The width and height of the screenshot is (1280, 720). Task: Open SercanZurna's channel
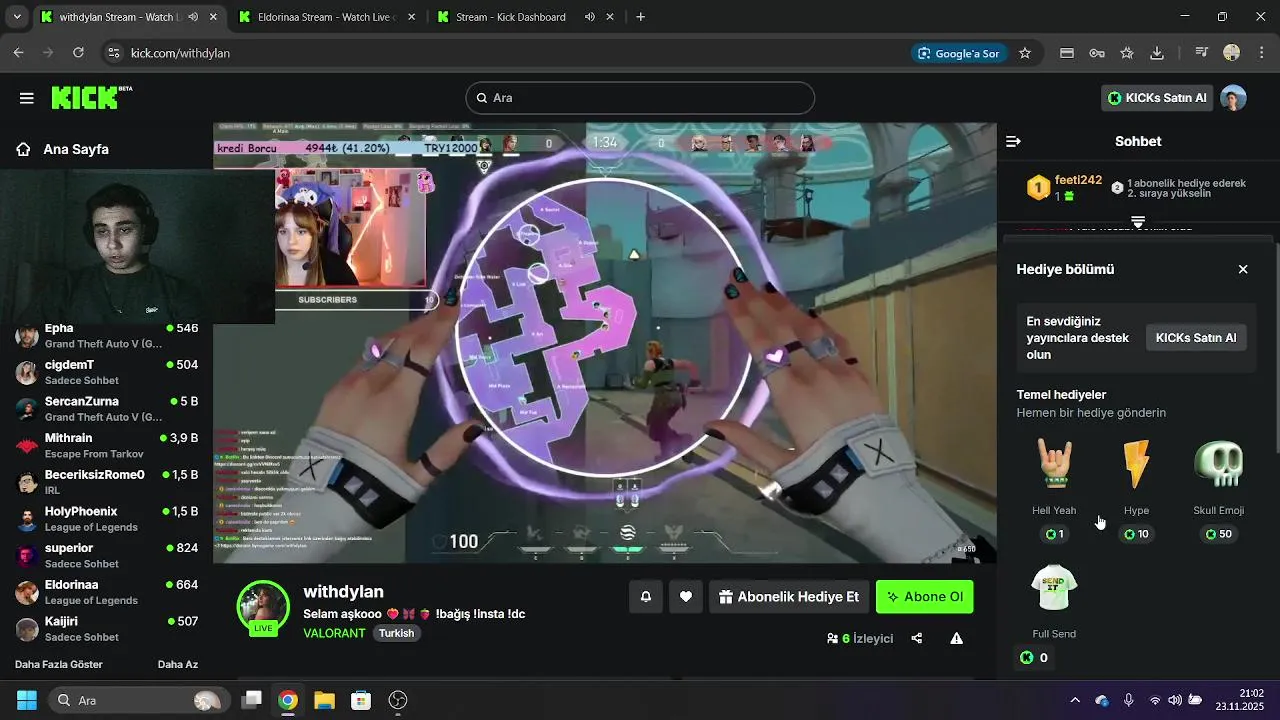(106, 408)
